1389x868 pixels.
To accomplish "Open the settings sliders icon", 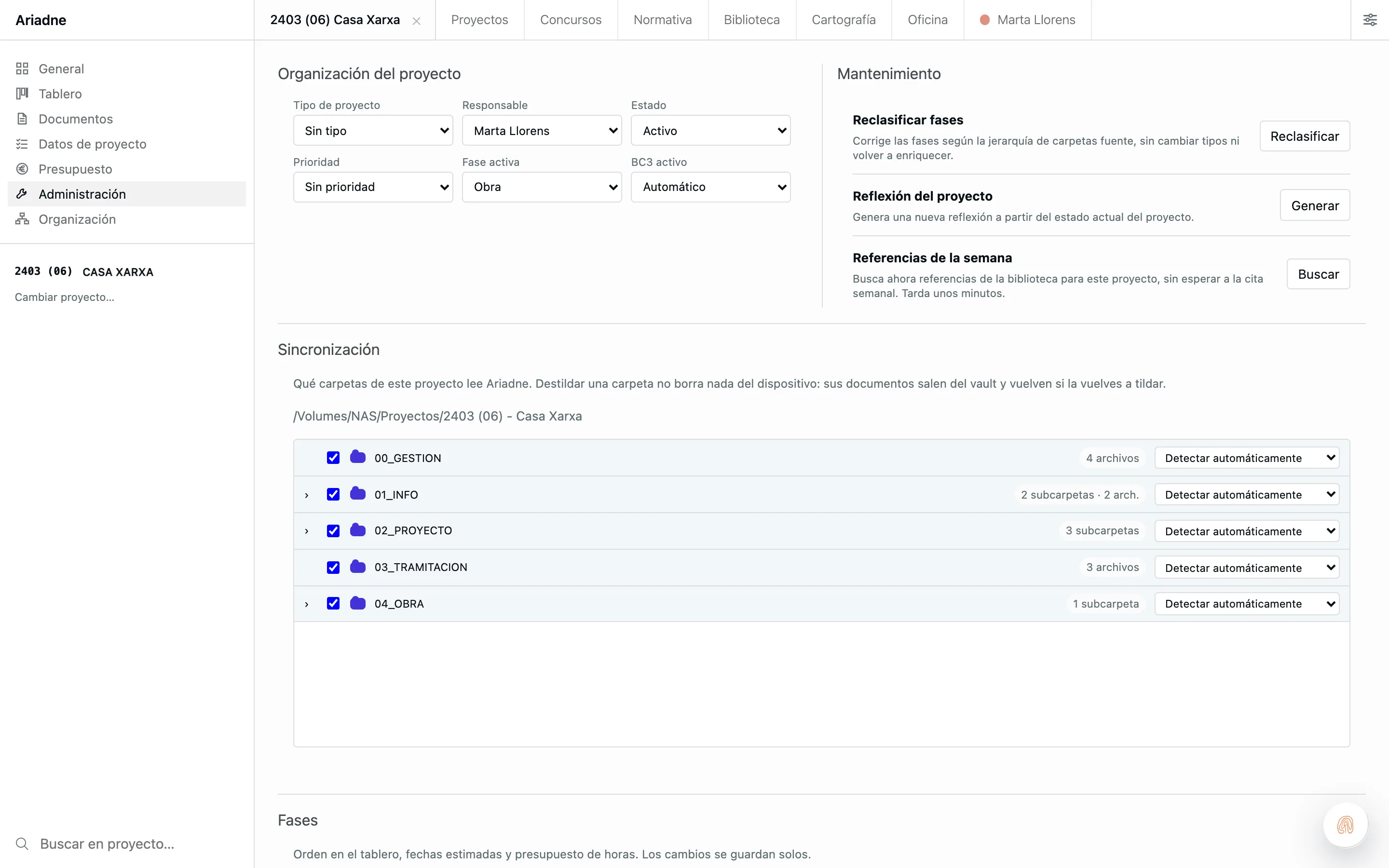I will pos(1370,20).
